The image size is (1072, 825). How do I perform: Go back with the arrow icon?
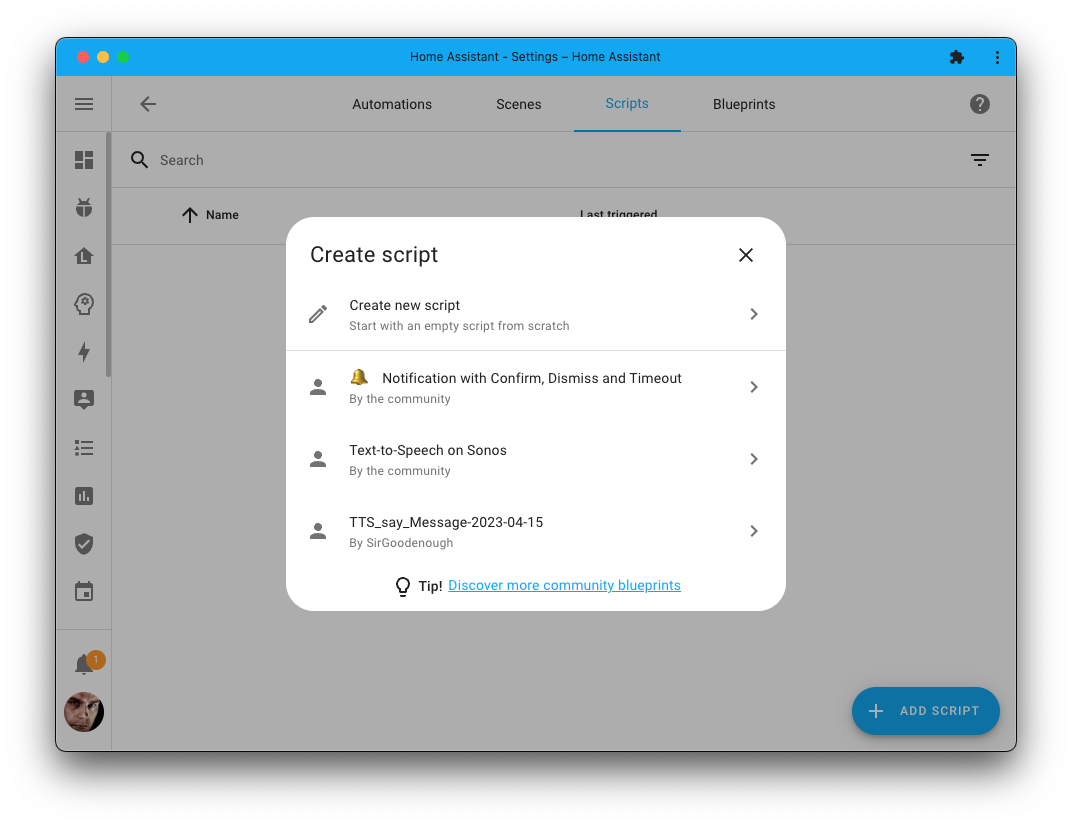[148, 104]
